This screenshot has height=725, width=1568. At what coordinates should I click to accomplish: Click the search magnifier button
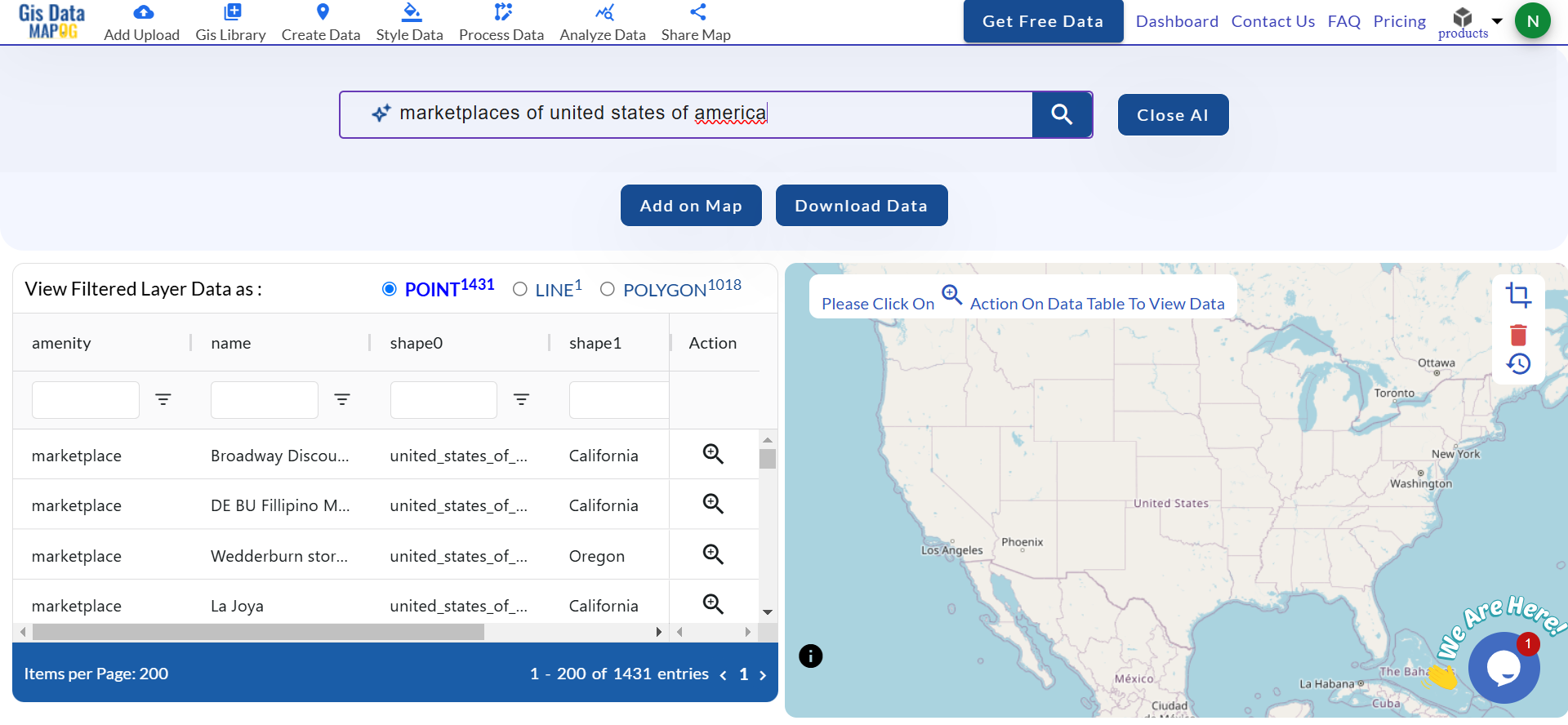[x=1062, y=114]
